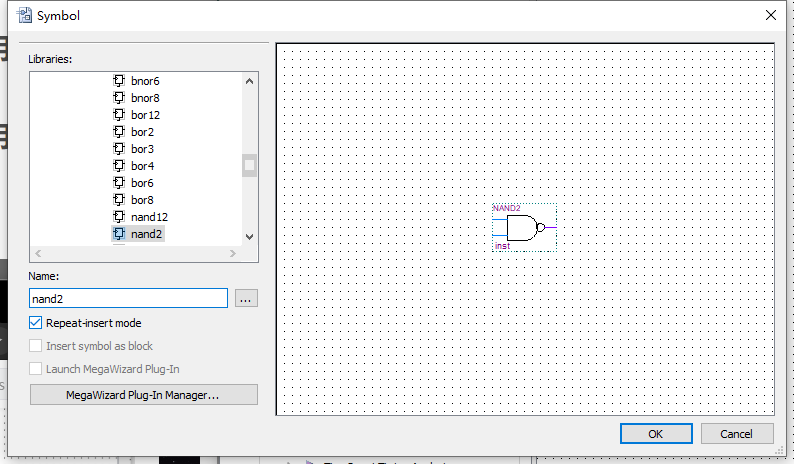Click the Name input field
This screenshot has width=794, height=464.
coord(129,298)
